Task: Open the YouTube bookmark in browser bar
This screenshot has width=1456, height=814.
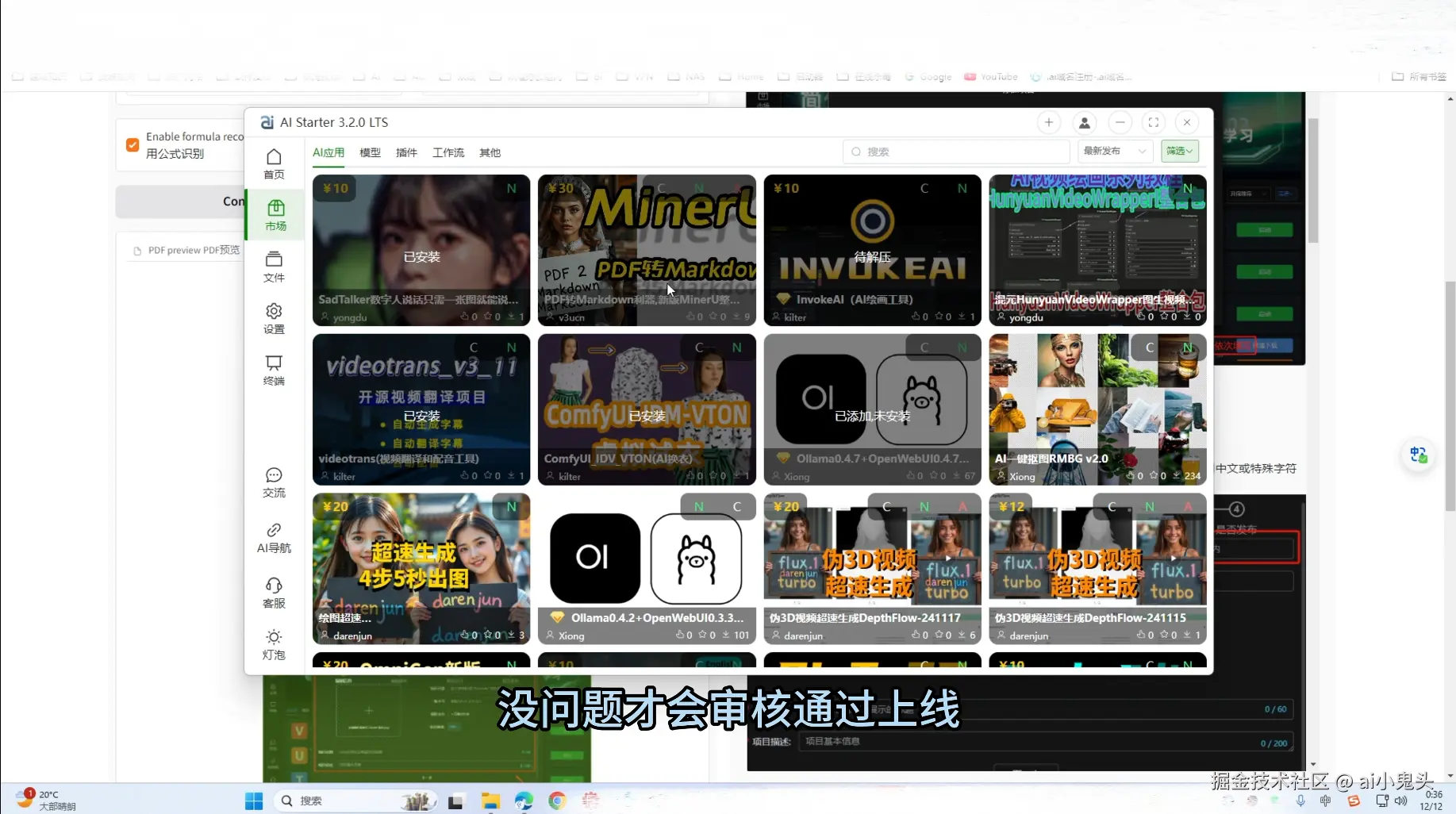Action: tap(991, 77)
